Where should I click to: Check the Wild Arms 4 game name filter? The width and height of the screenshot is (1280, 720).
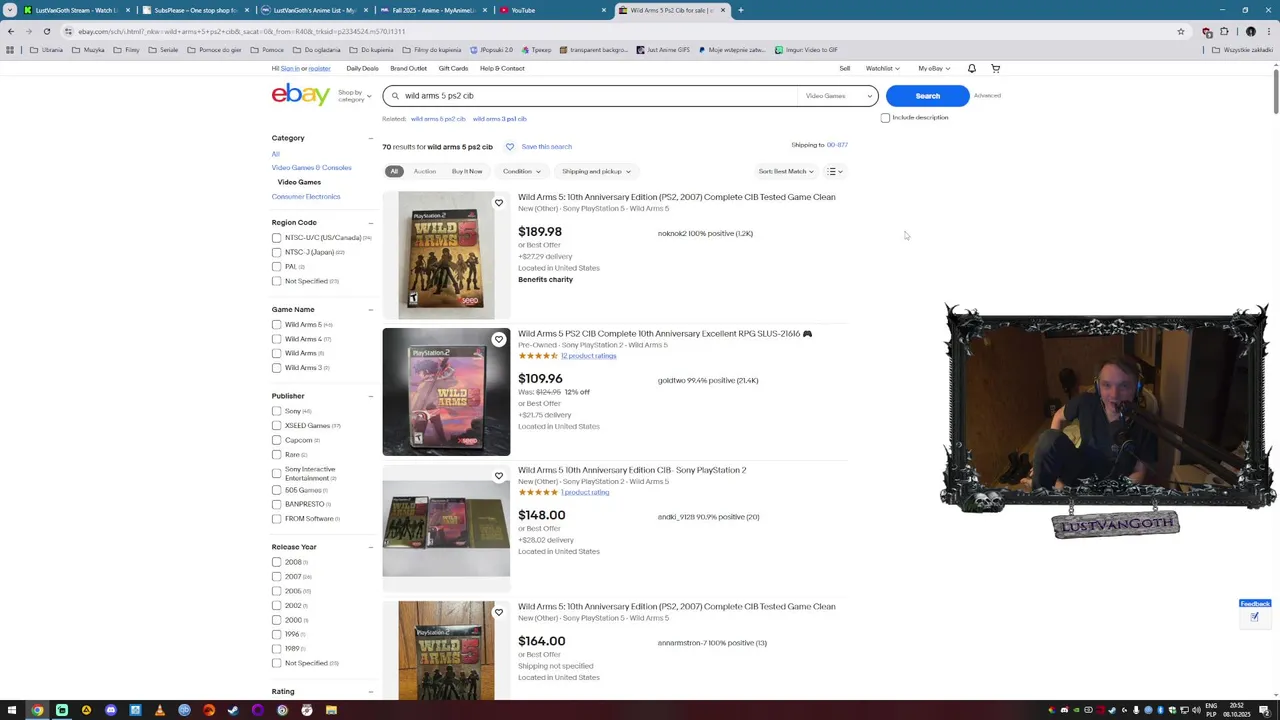277,339
